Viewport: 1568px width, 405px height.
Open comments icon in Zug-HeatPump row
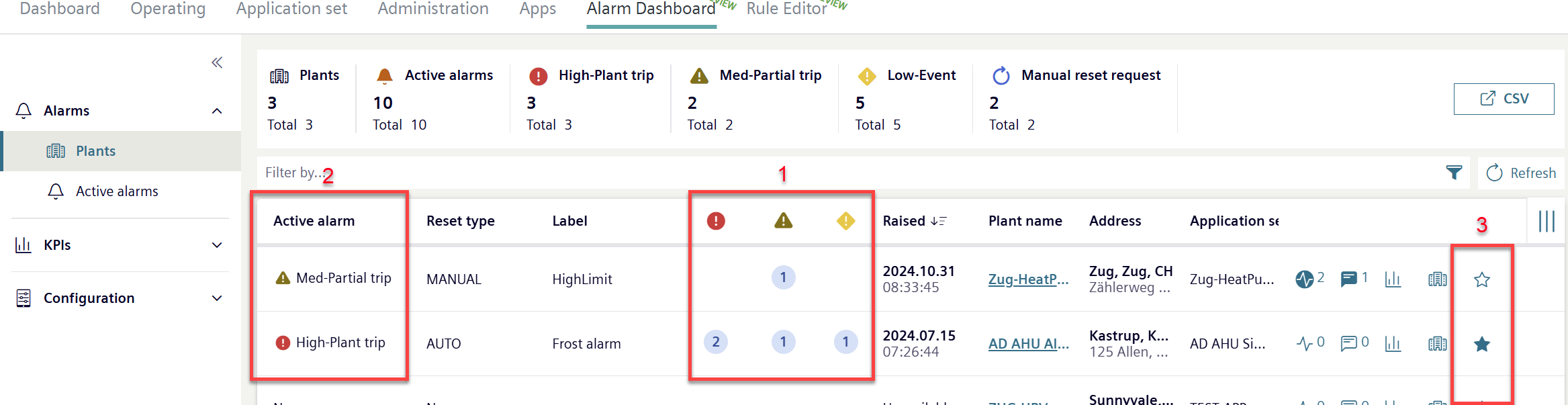pyautogui.click(x=1348, y=279)
